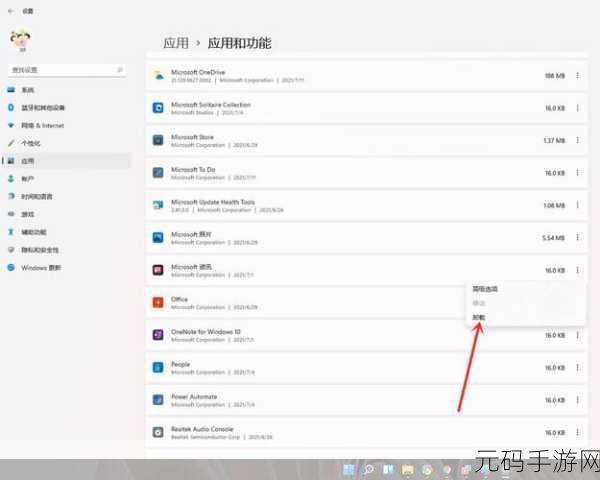Open more options for Microsoft To Do

(577, 173)
